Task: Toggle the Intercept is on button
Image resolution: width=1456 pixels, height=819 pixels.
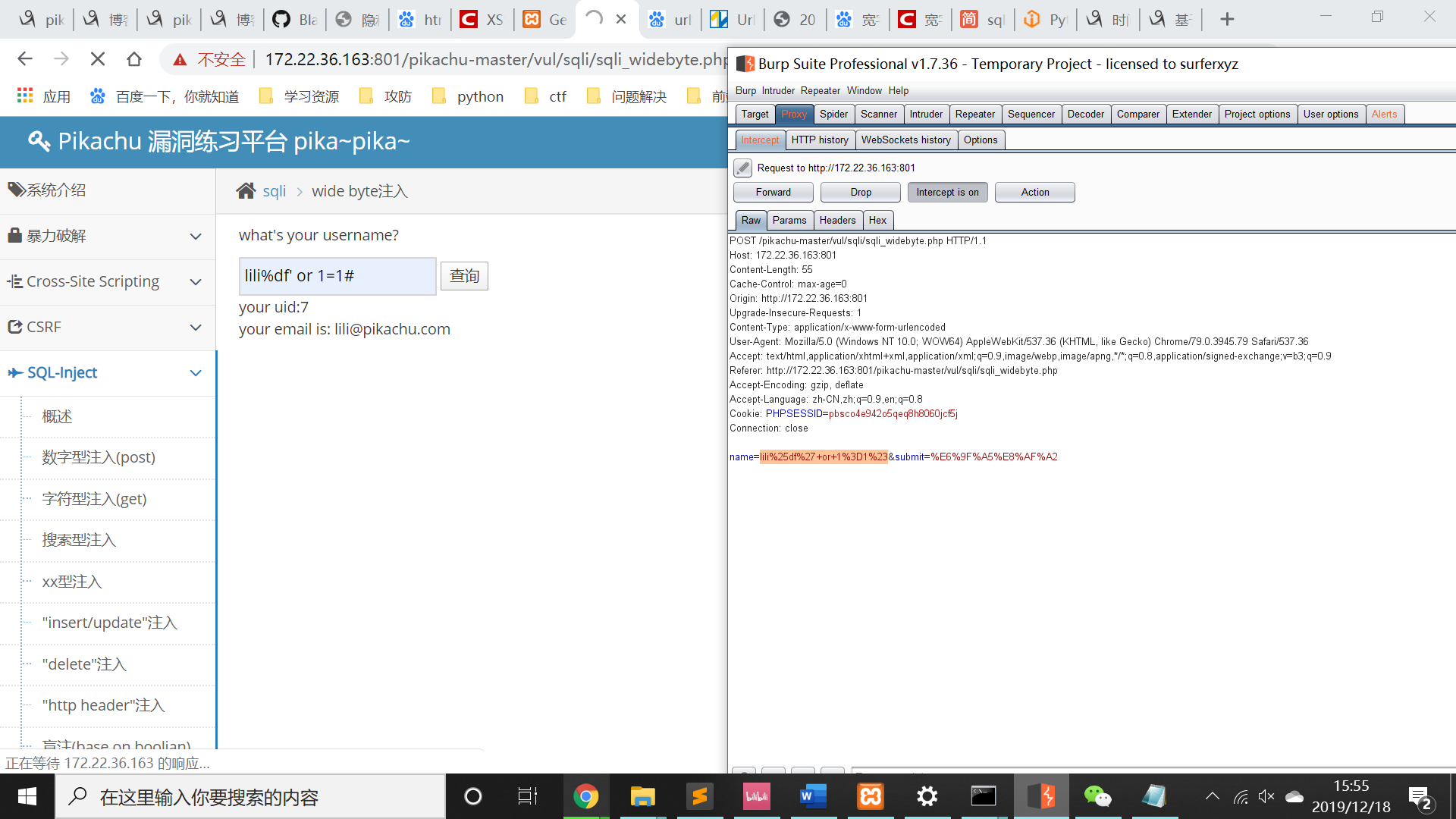Action: [x=947, y=193]
